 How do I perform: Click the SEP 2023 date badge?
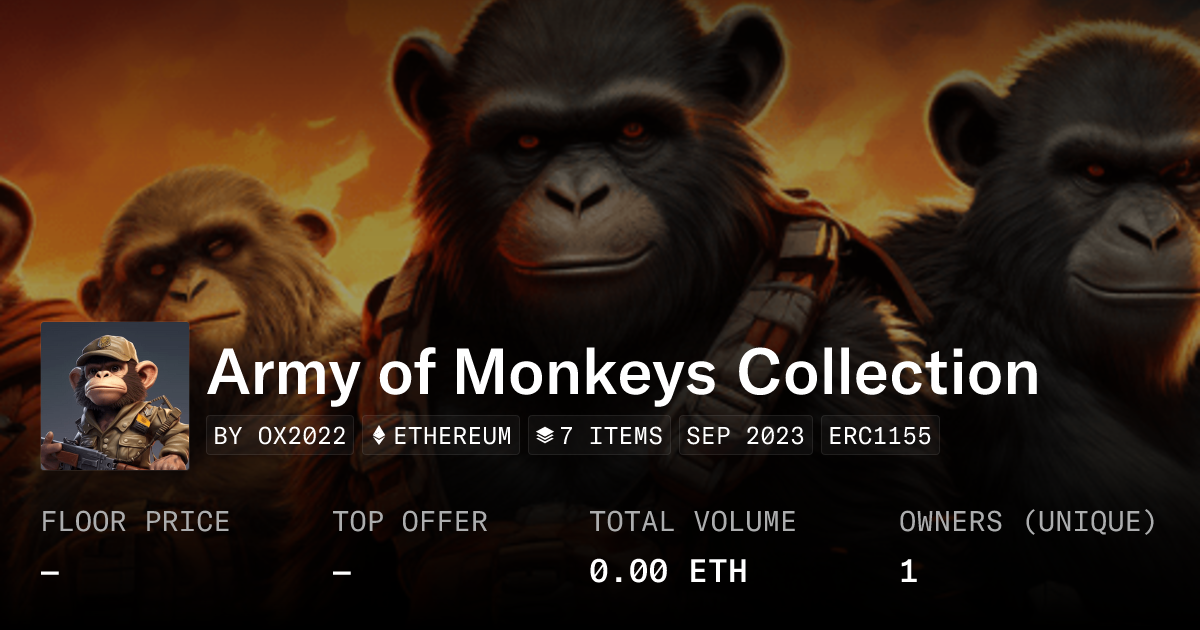click(746, 436)
